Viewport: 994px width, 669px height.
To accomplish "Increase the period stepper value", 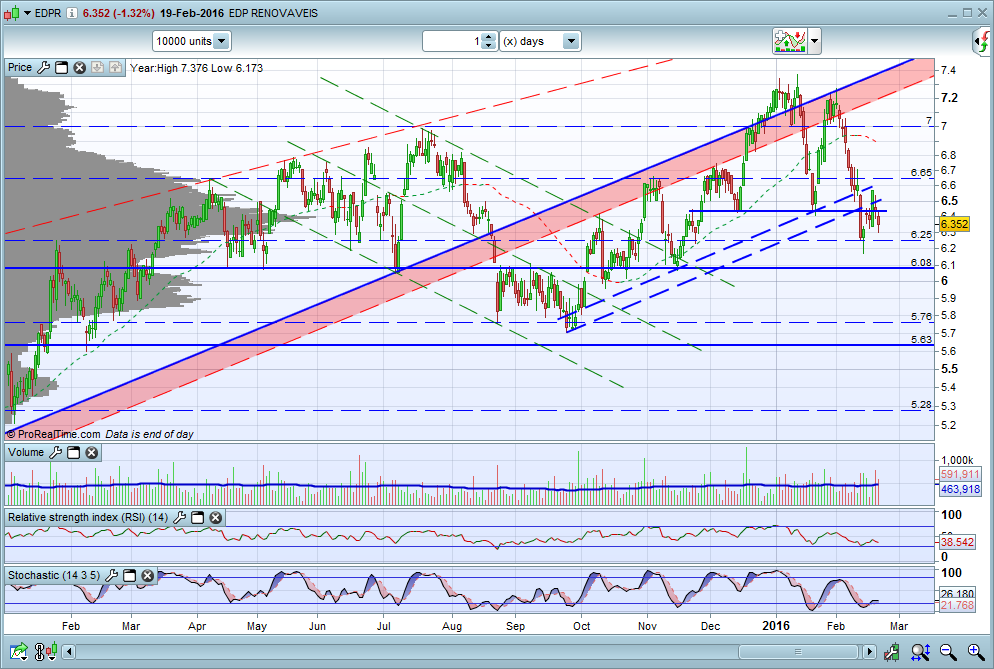I will tap(488, 37).
